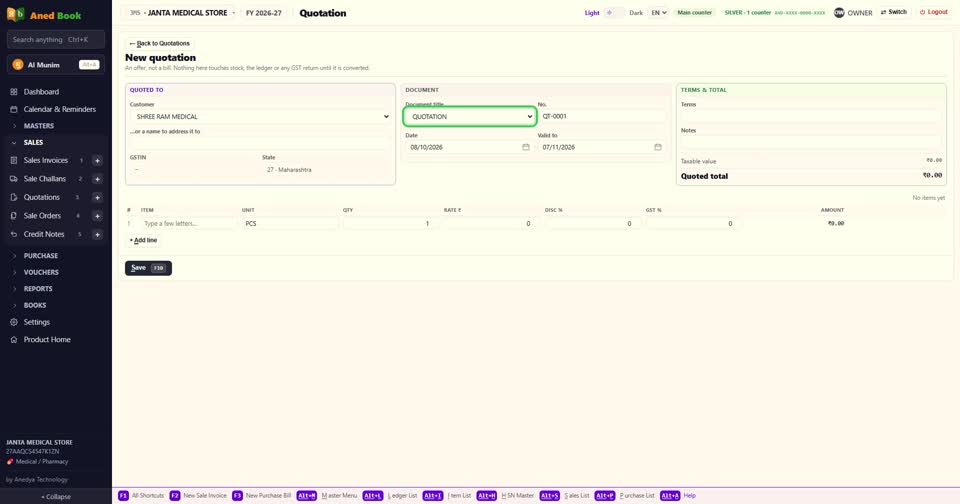Open Credit Notes in sidebar
Screen dimensions: 960x504
point(44,234)
